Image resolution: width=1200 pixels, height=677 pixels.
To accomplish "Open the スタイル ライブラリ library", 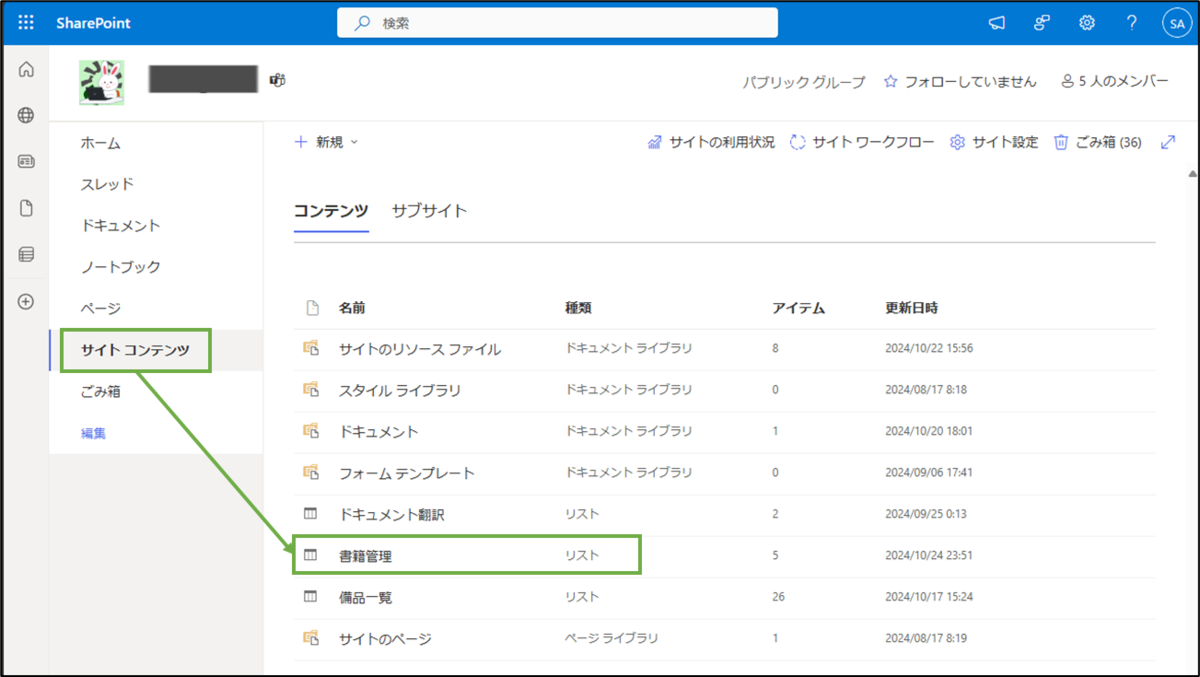I will point(400,390).
